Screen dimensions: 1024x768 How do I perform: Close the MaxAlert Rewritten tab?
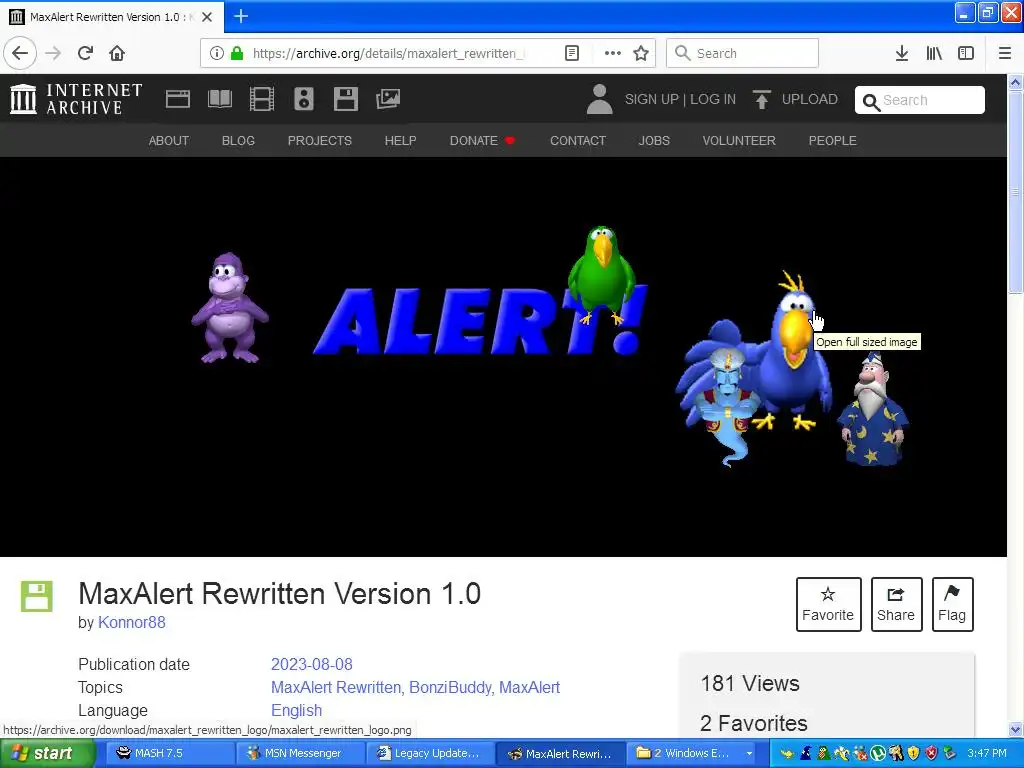(x=206, y=17)
